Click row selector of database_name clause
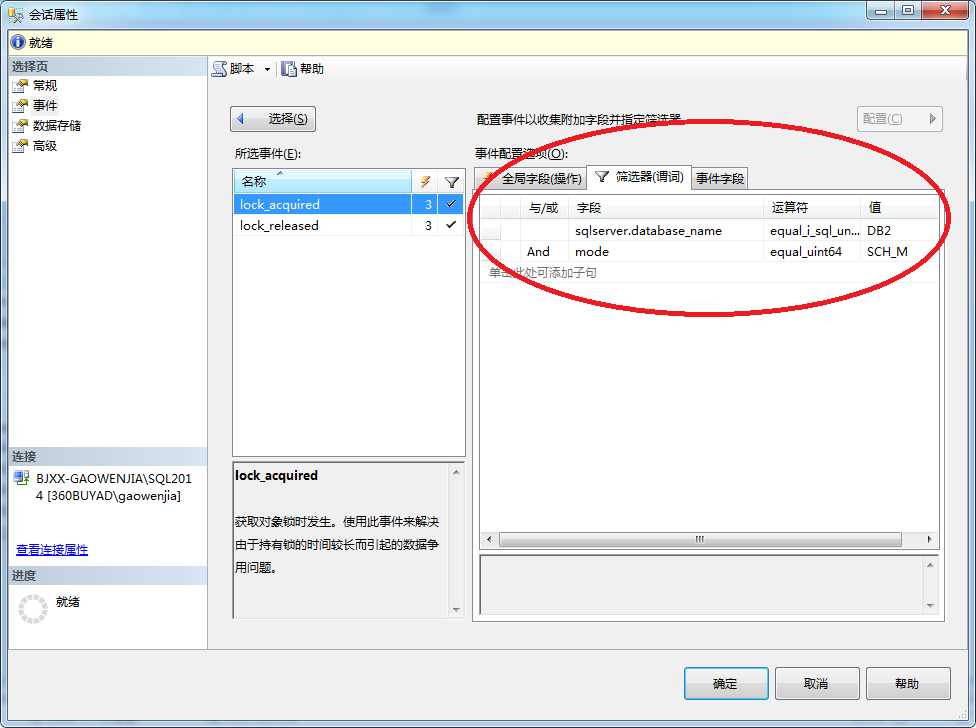 click(x=490, y=230)
